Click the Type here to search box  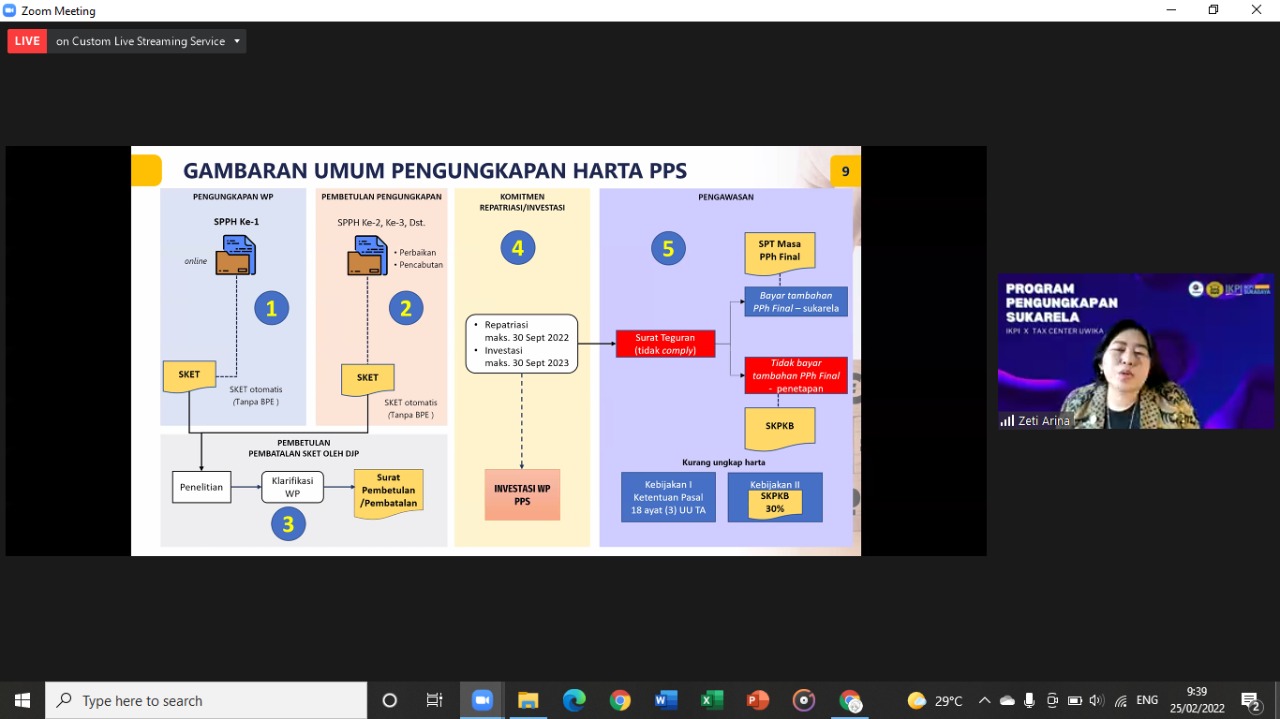[x=207, y=701]
